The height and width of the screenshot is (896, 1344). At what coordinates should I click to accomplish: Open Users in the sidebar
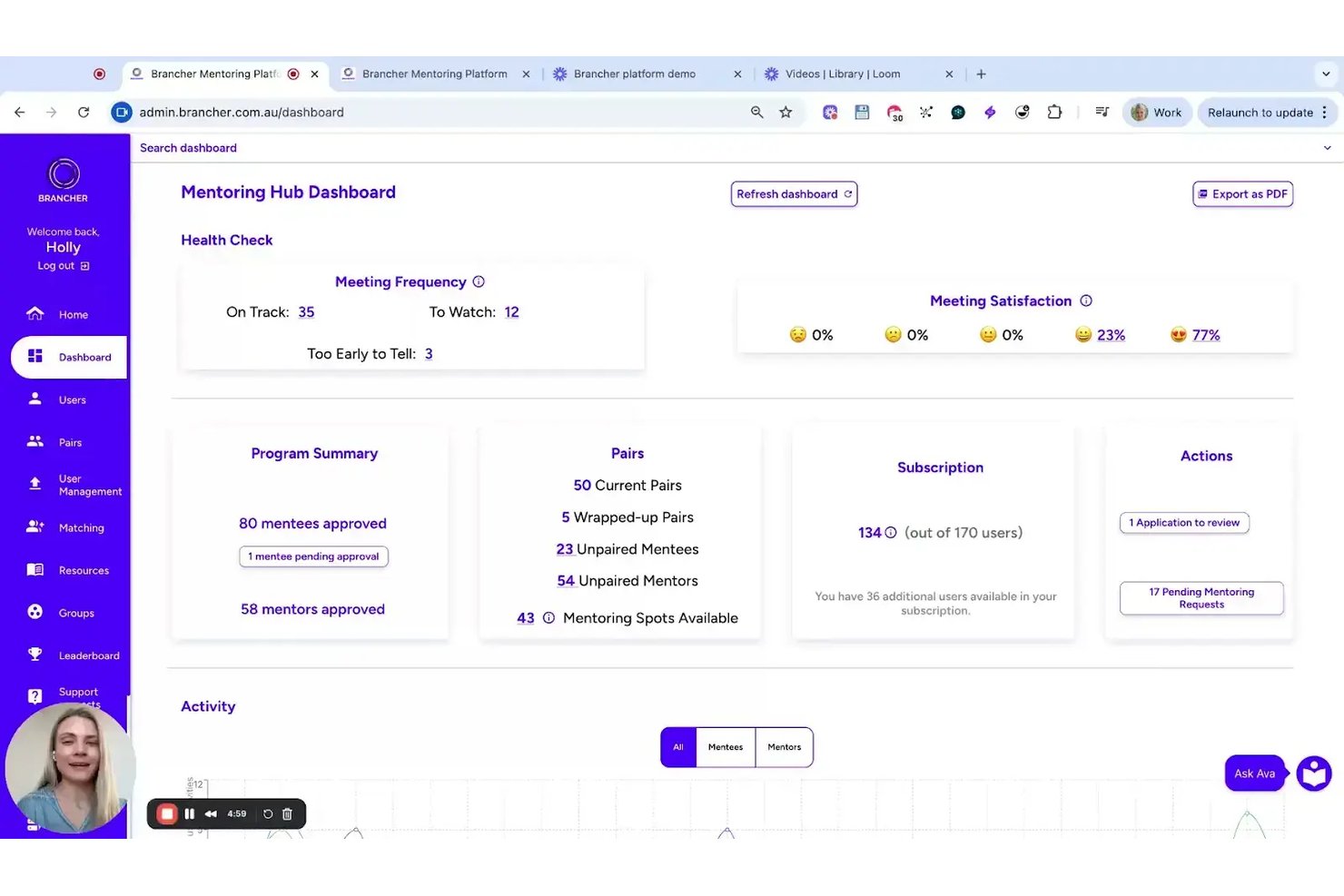tap(58, 399)
